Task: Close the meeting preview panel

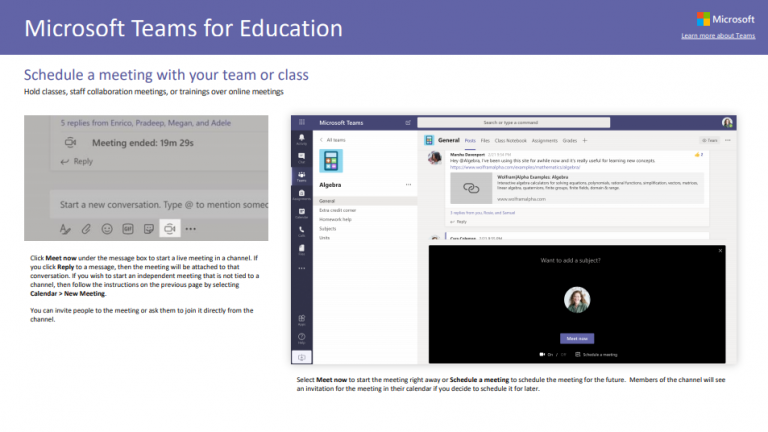Action: coord(720,251)
